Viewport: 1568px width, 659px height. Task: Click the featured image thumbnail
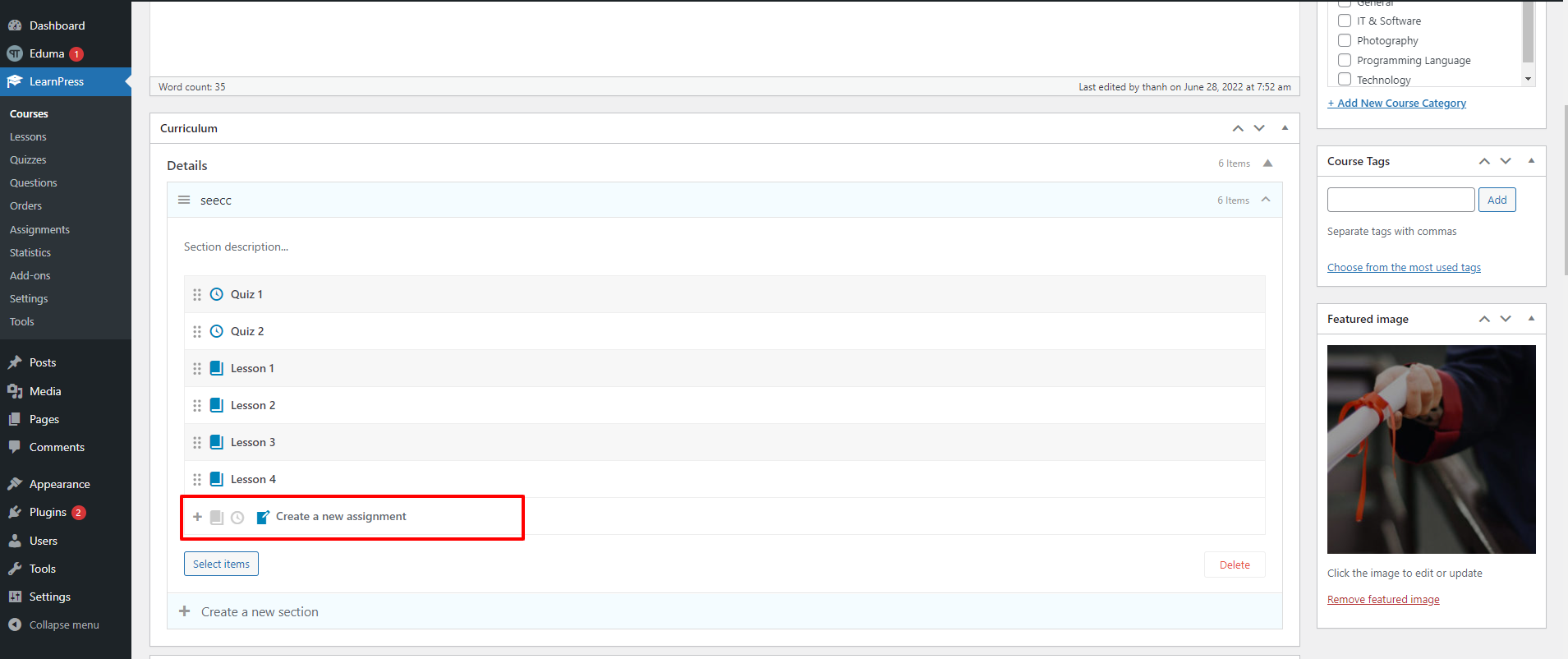(x=1431, y=449)
